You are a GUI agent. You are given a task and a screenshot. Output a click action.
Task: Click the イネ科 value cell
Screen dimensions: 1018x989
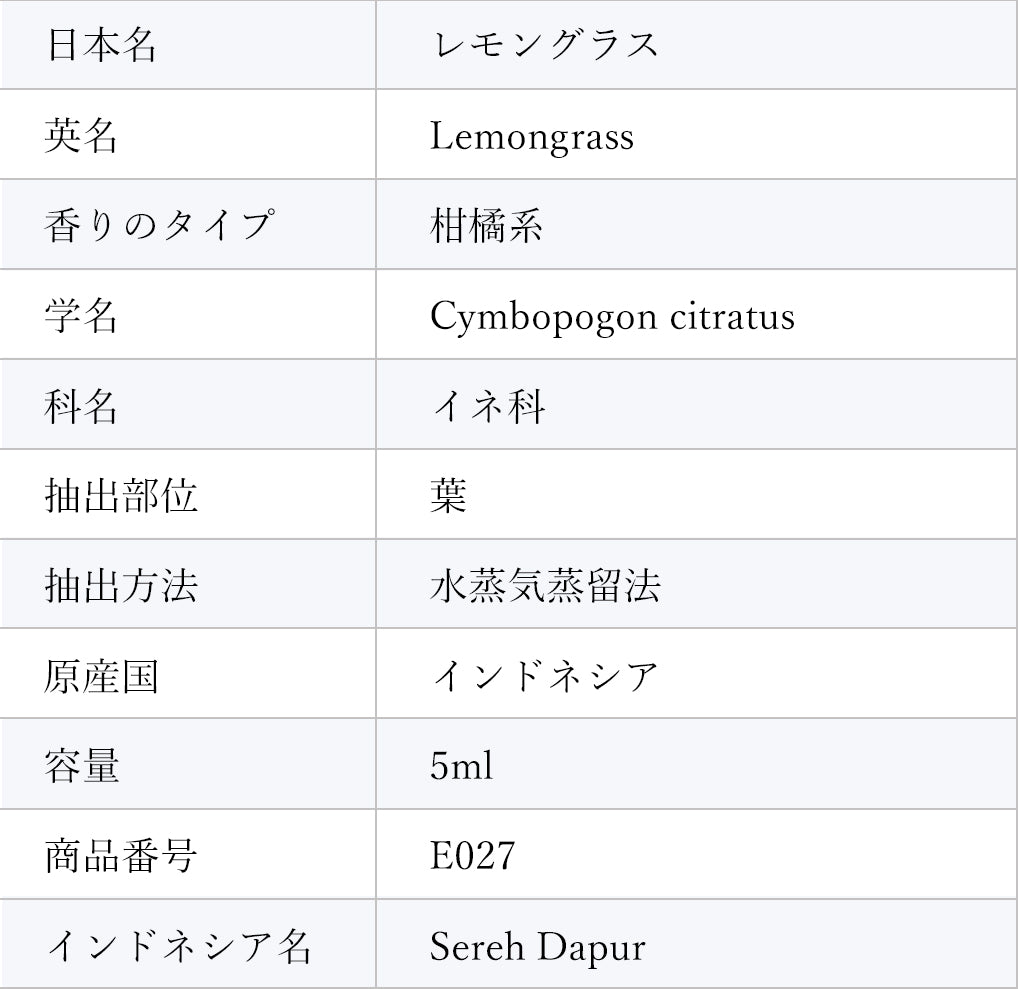coord(487,406)
